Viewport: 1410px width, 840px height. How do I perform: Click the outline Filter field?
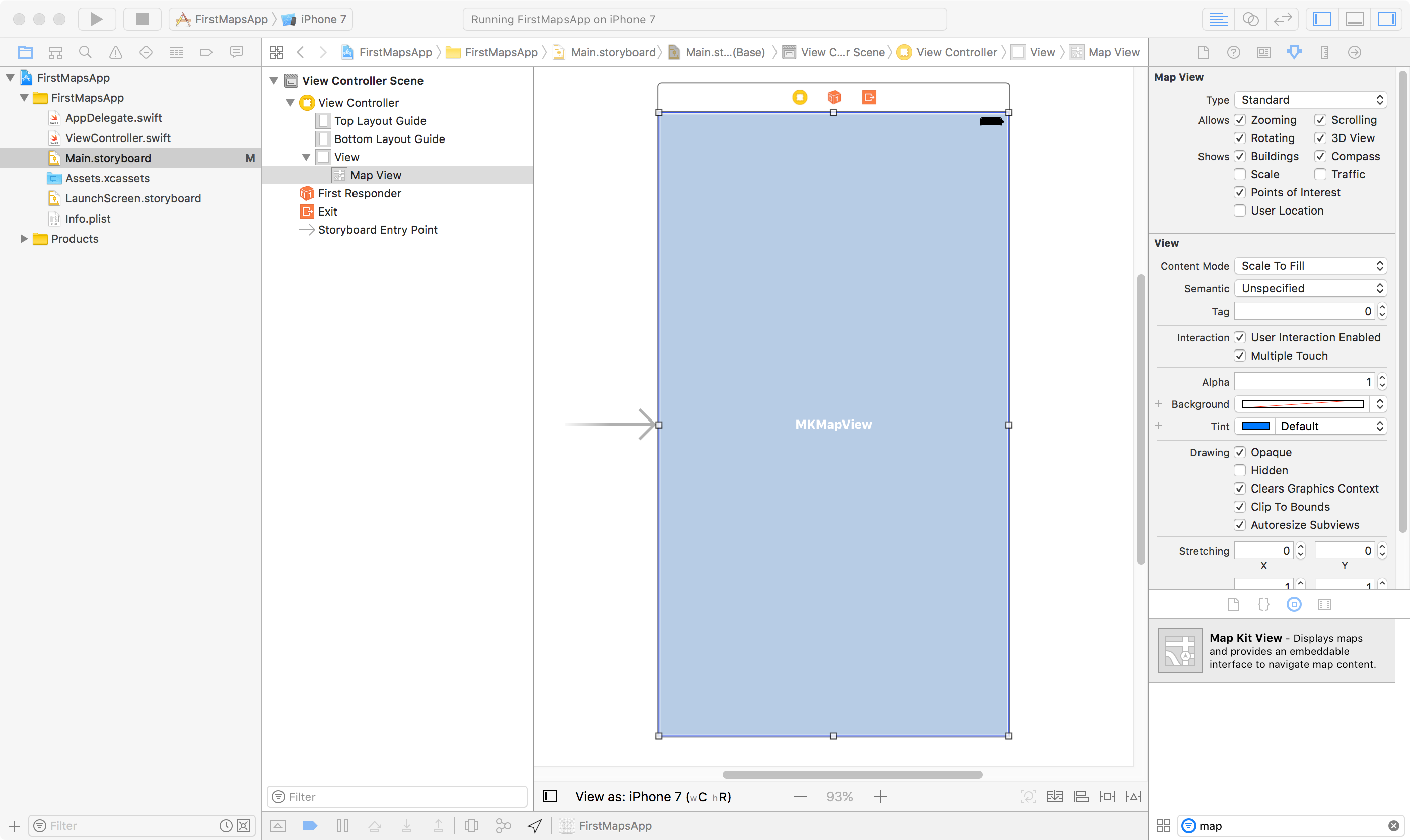396,796
